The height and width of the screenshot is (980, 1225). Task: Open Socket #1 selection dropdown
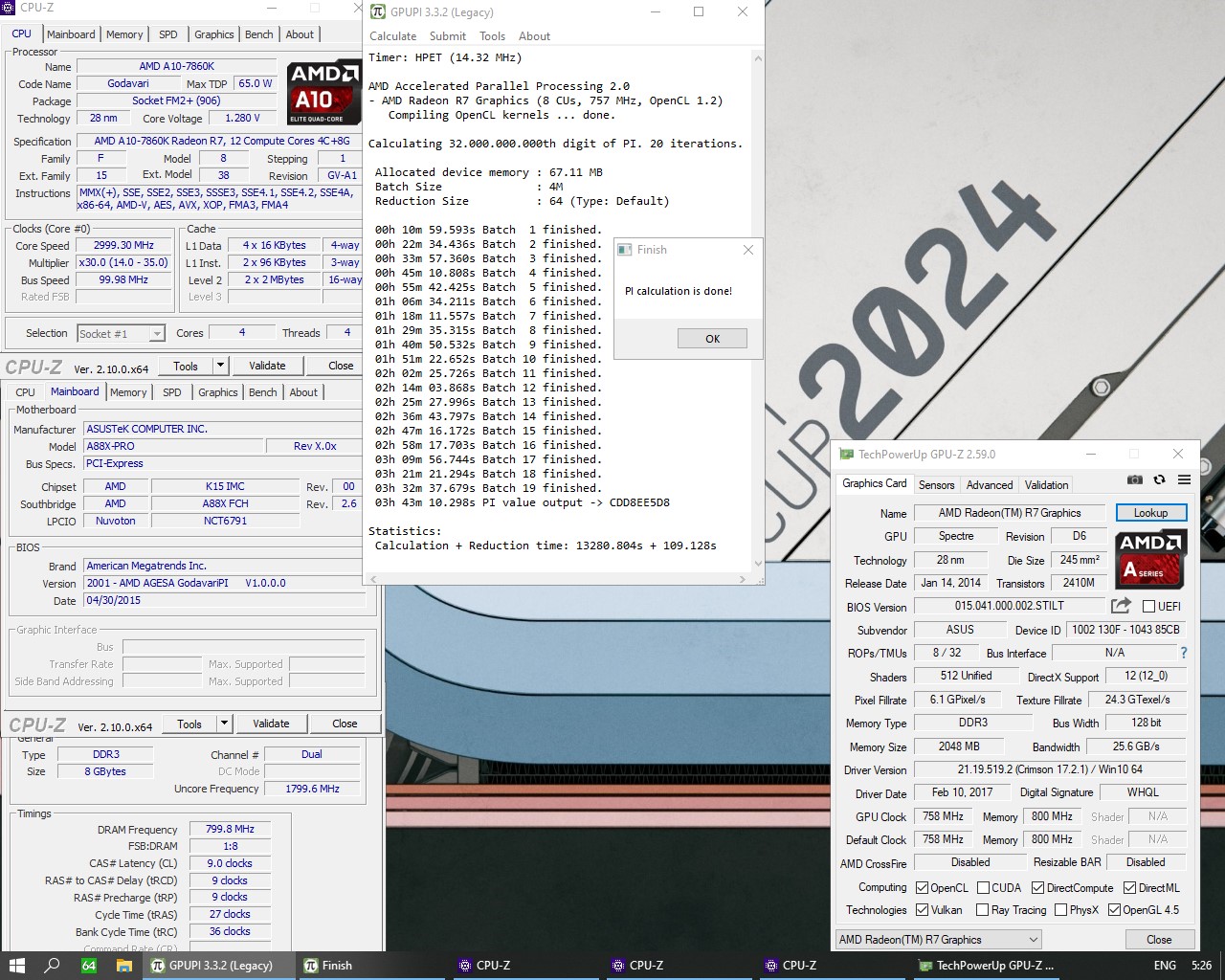tap(121, 333)
